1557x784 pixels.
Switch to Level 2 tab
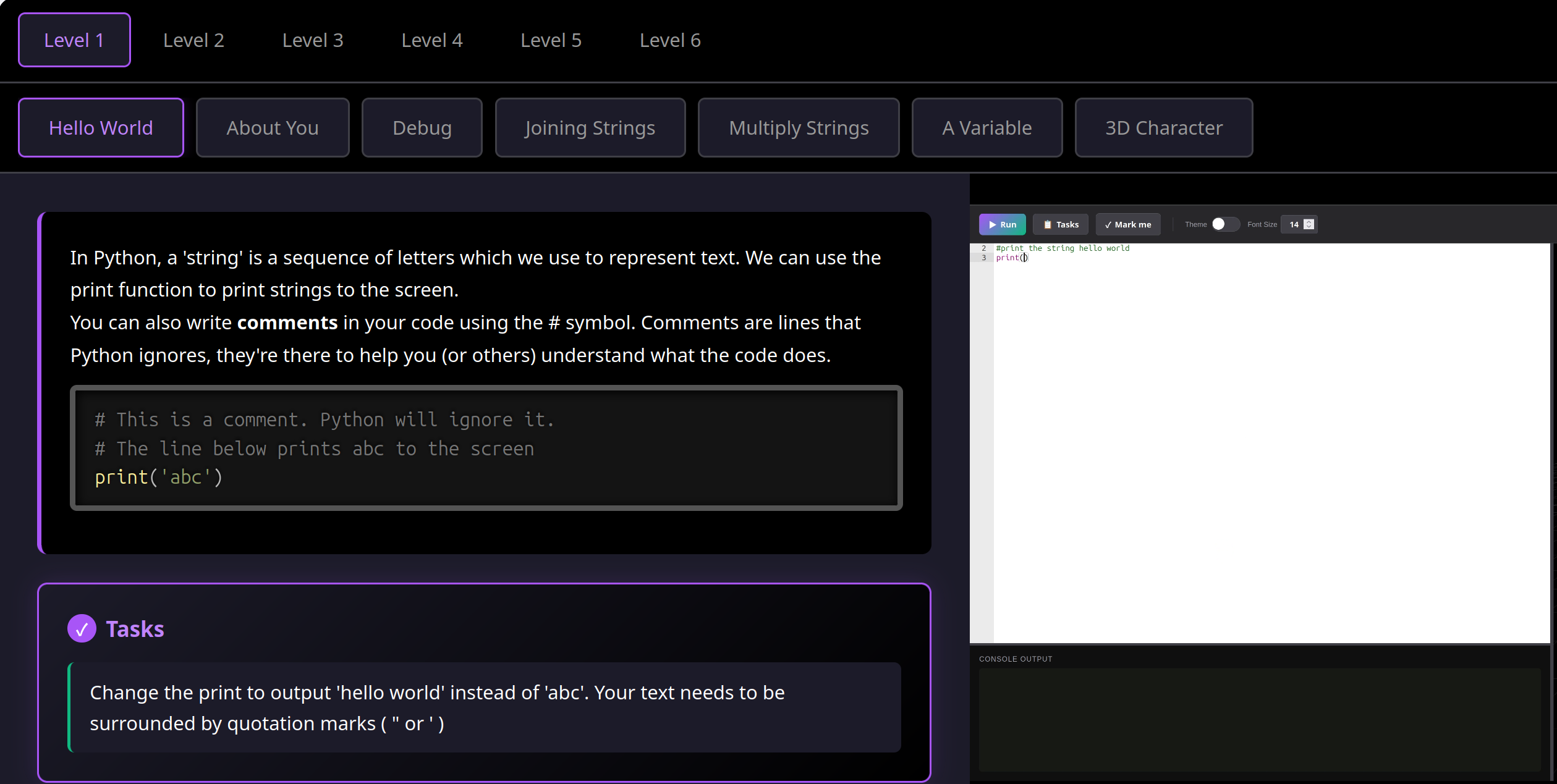pos(193,40)
